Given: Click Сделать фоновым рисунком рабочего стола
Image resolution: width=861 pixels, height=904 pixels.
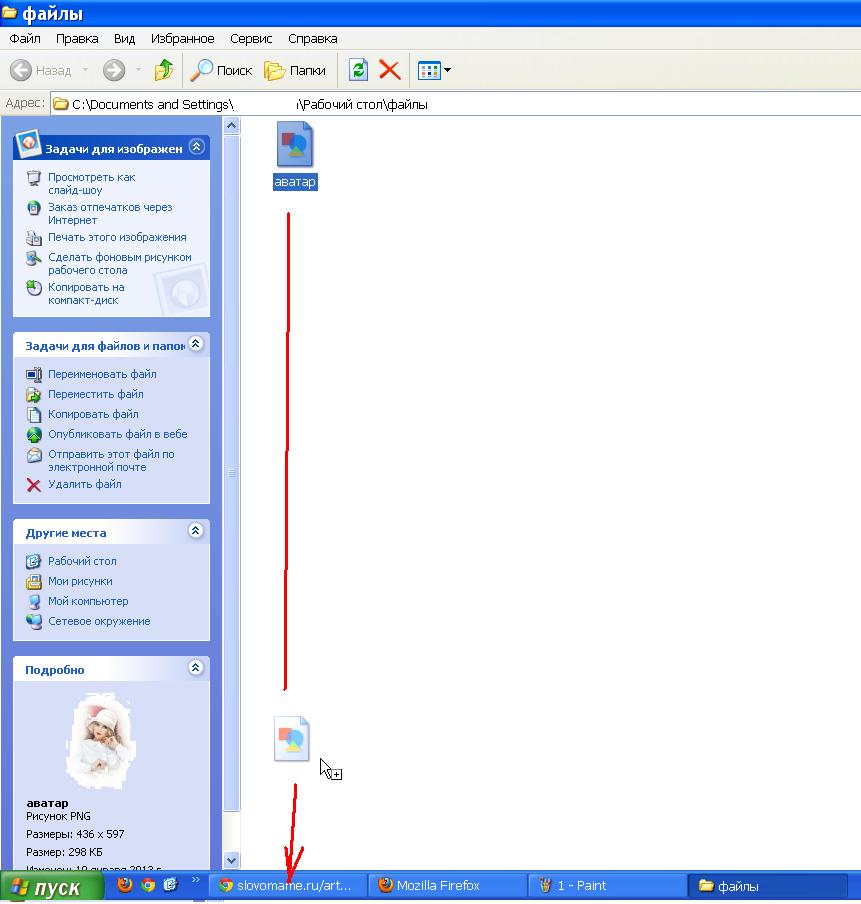Looking at the screenshot, I should pyautogui.click(x=119, y=263).
